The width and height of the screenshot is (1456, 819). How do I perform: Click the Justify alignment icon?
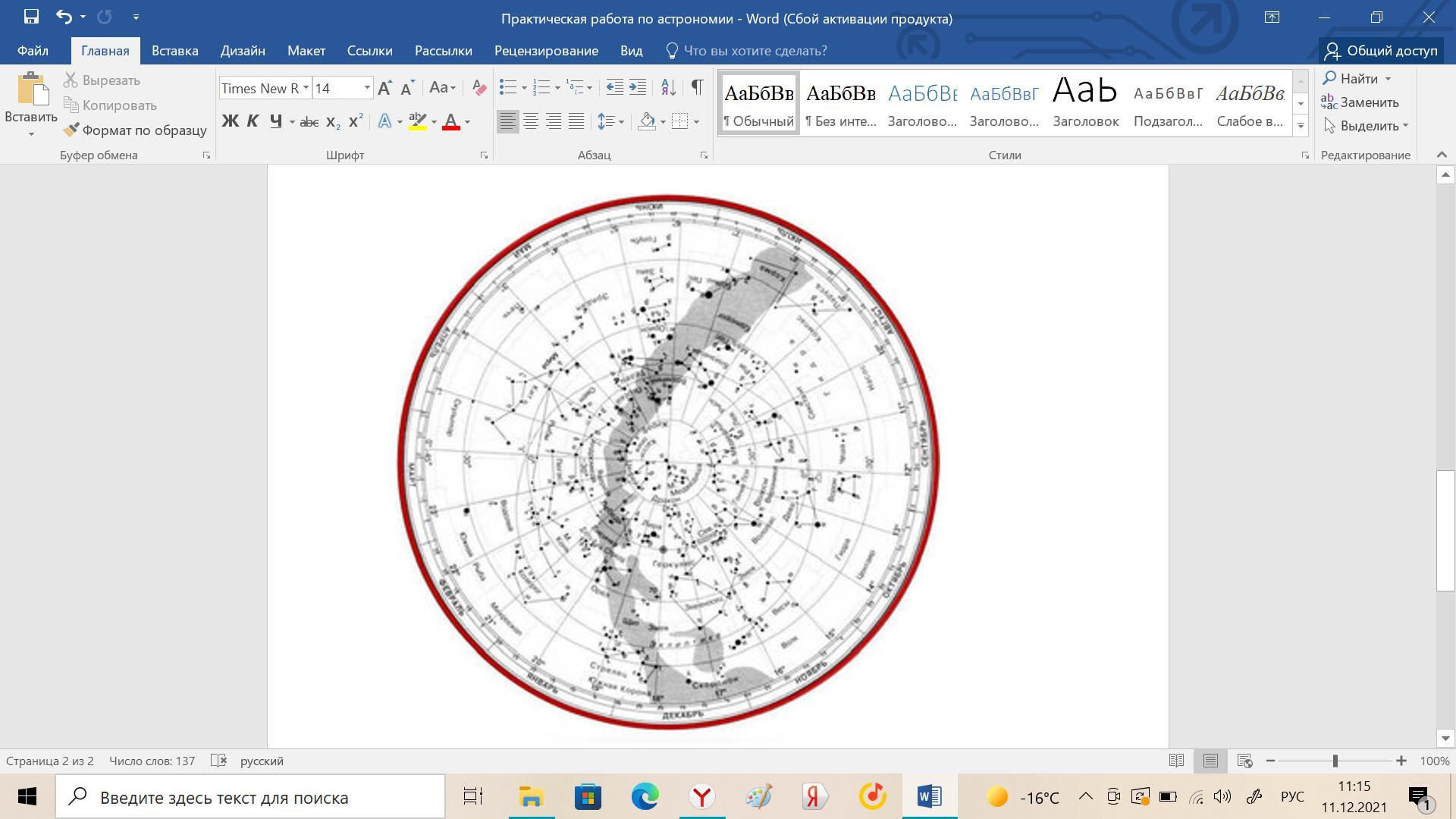[576, 121]
